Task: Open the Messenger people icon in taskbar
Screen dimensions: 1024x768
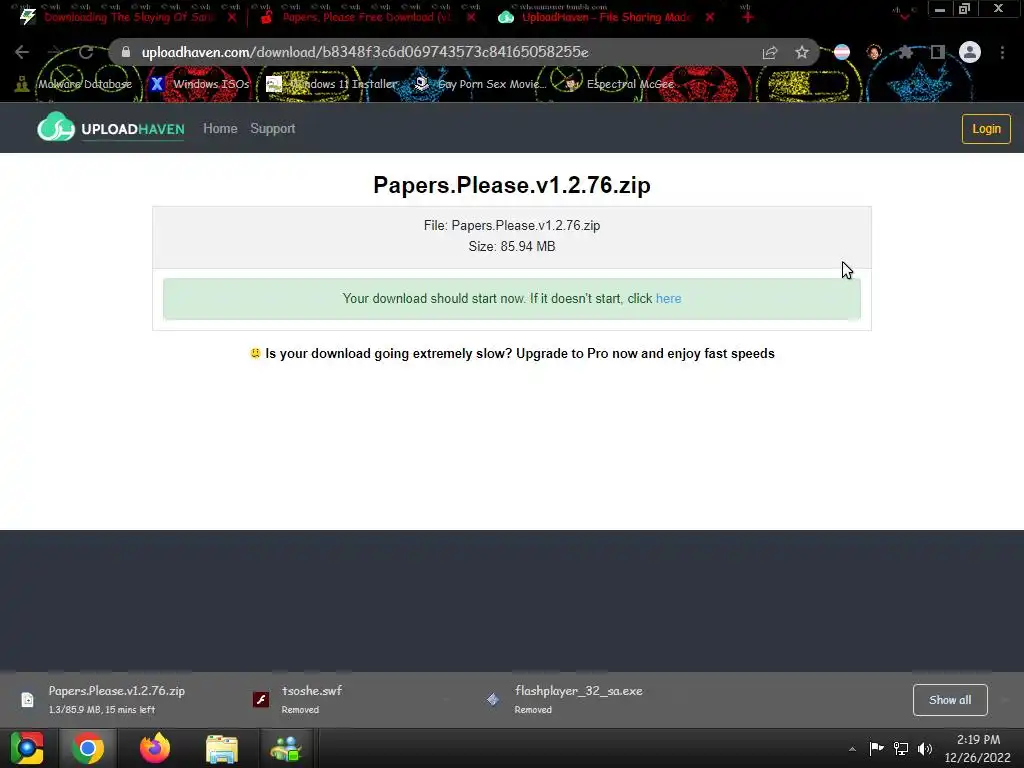Action: (x=286, y=748)
